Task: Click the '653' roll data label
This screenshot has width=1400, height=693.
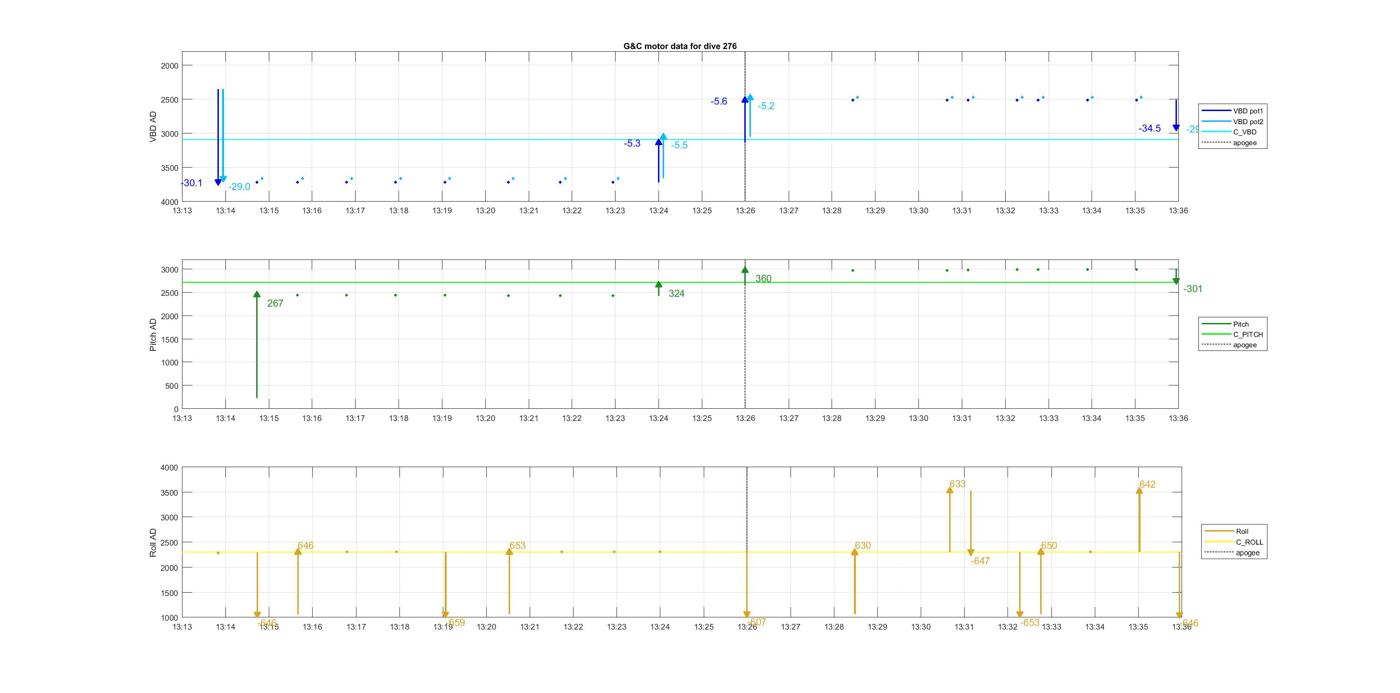Action: [x=518, y=546]
